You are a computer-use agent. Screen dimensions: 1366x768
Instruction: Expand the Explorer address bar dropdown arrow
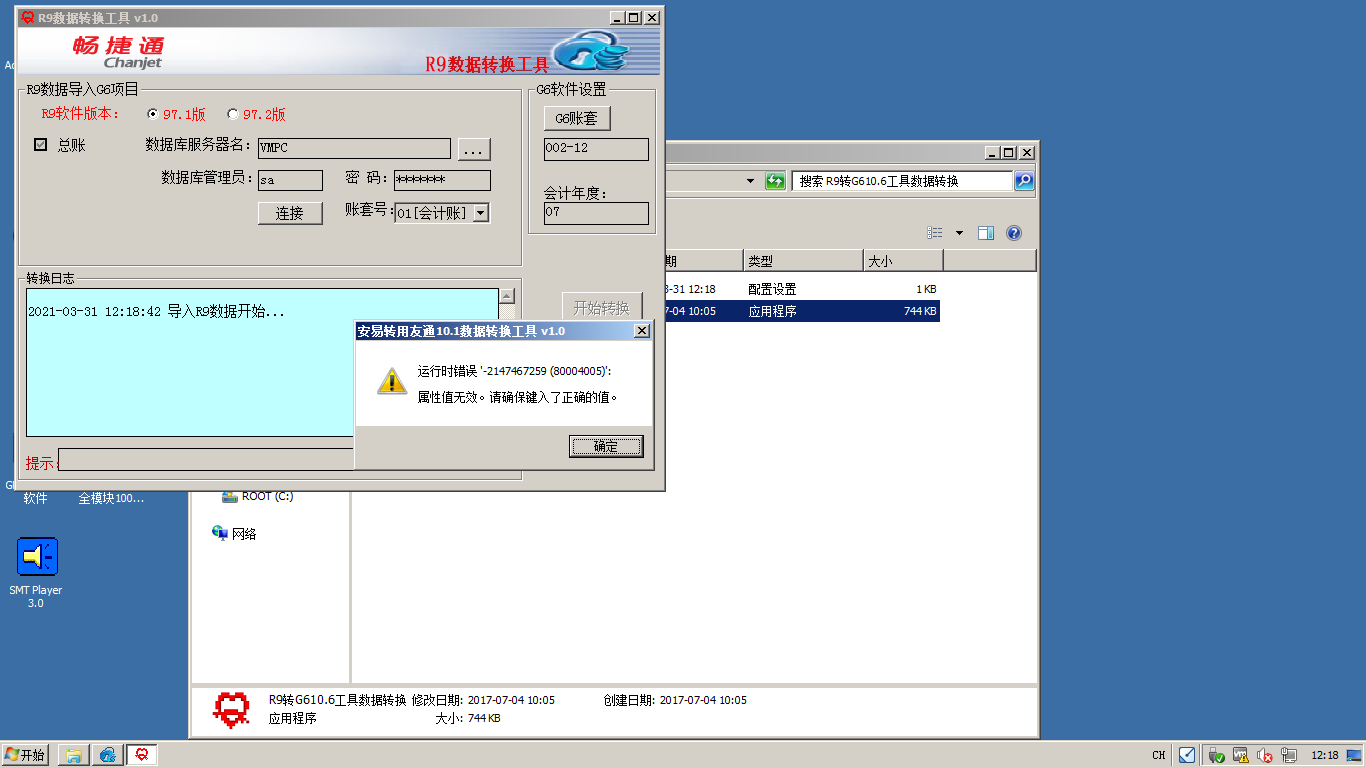(x=751, y=181)
